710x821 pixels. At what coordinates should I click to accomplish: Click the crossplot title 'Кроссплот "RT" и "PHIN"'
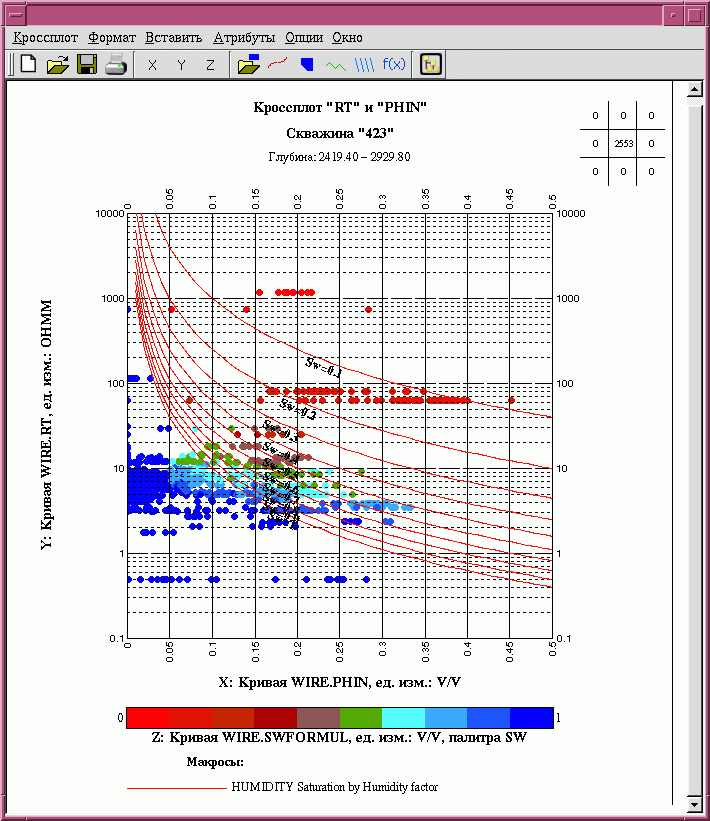pyautogui.click(x=340, y=107)
